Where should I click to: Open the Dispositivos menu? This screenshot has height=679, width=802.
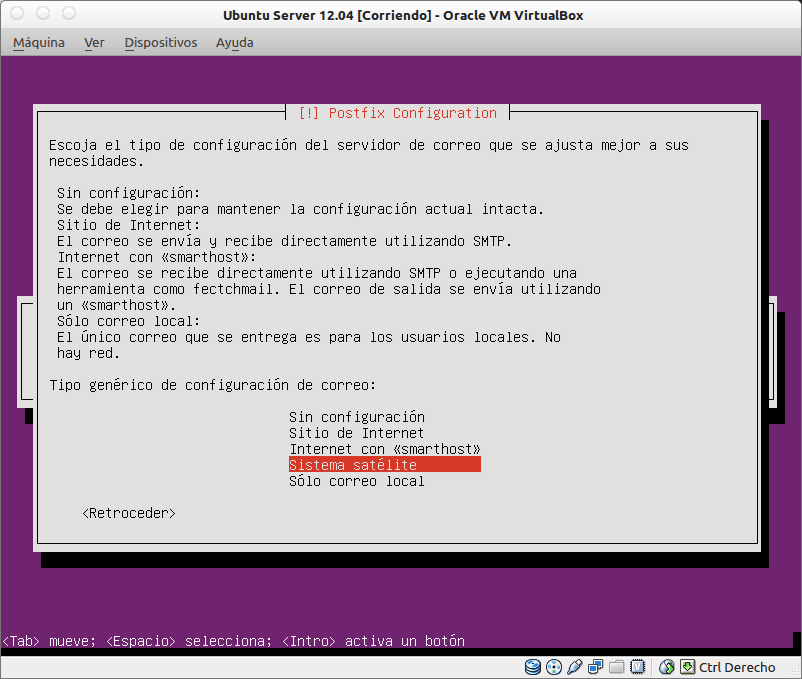point(162,42)
